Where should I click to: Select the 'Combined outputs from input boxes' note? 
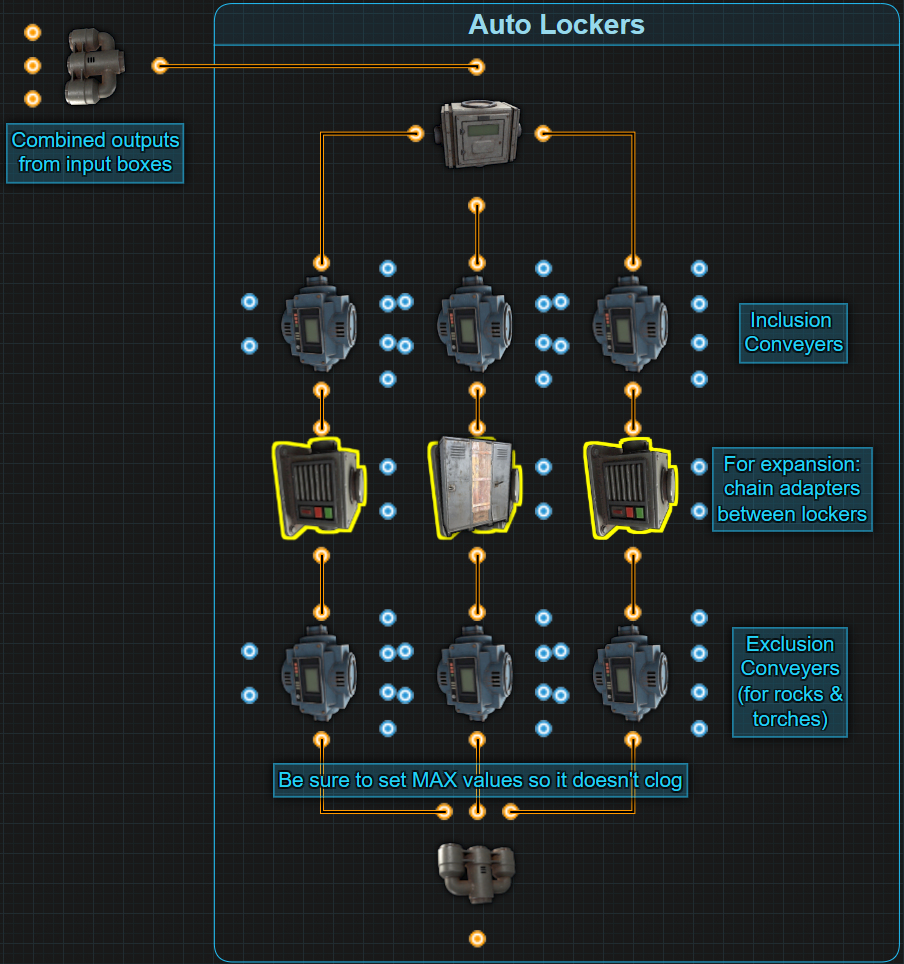tap(95, 153)
